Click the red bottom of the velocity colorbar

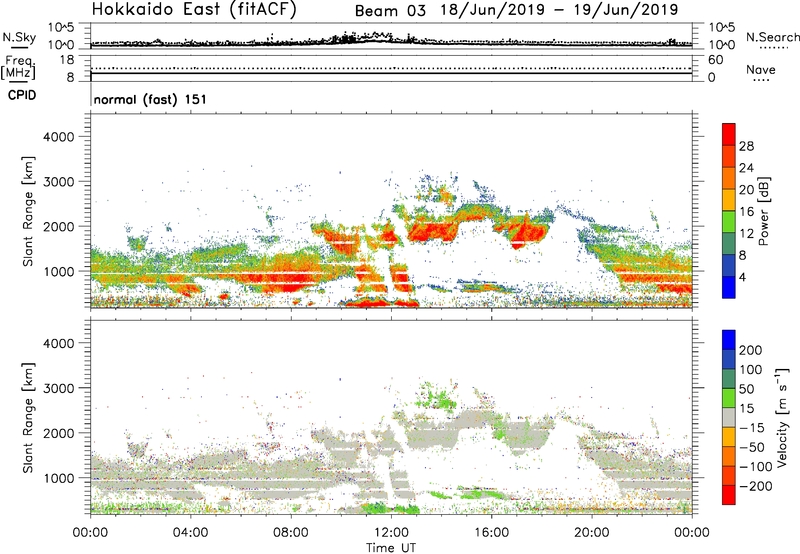(729, 495)
